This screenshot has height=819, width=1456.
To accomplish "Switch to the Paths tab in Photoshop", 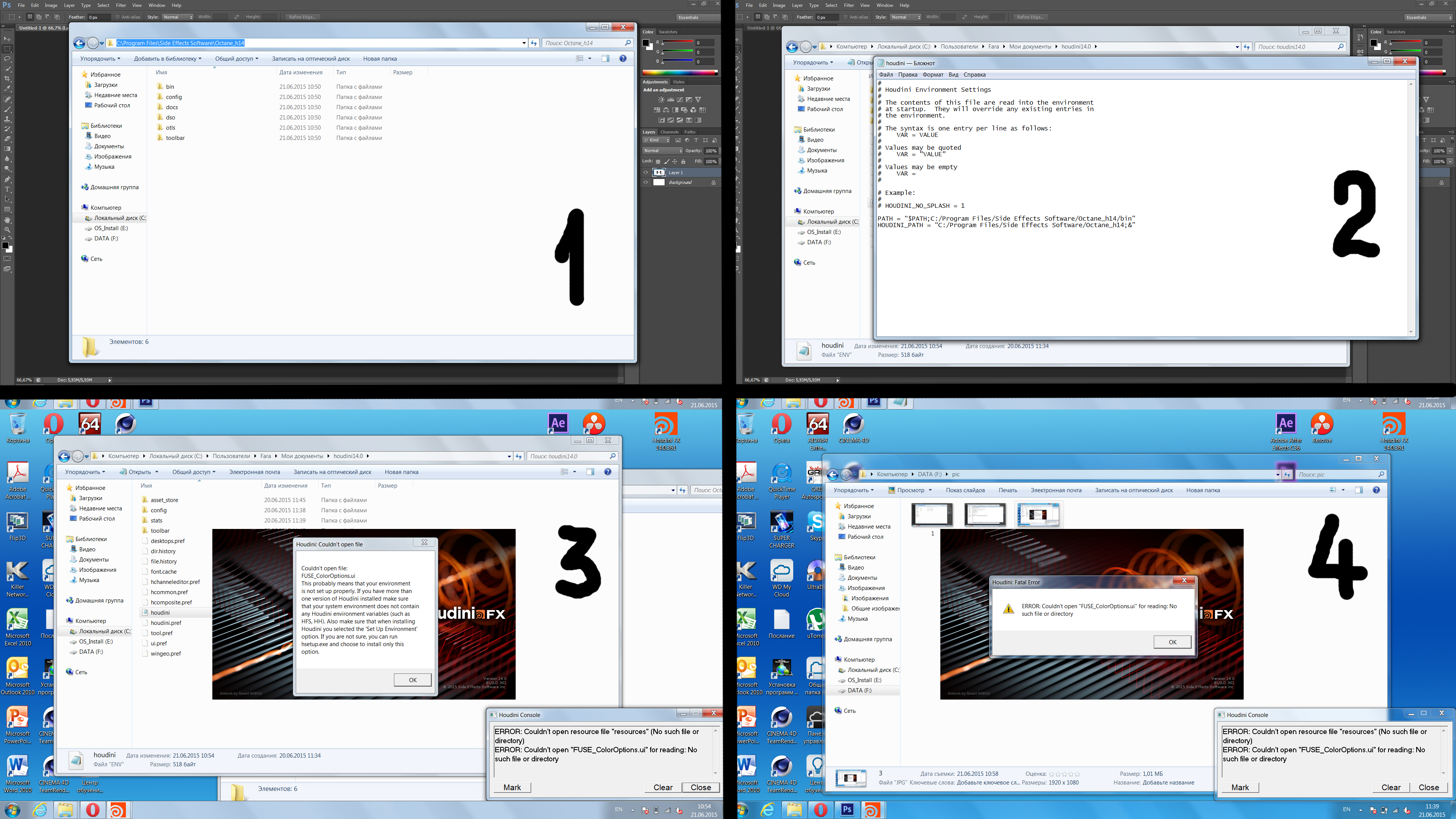I will pyautogui.click(x=690, y=132).
